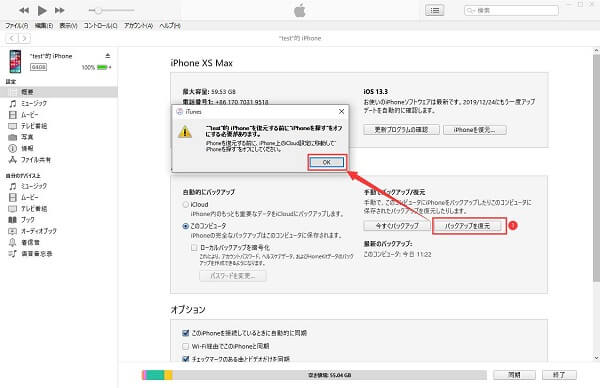Toggle auto sync when iPhone connected checkbox

186,333
